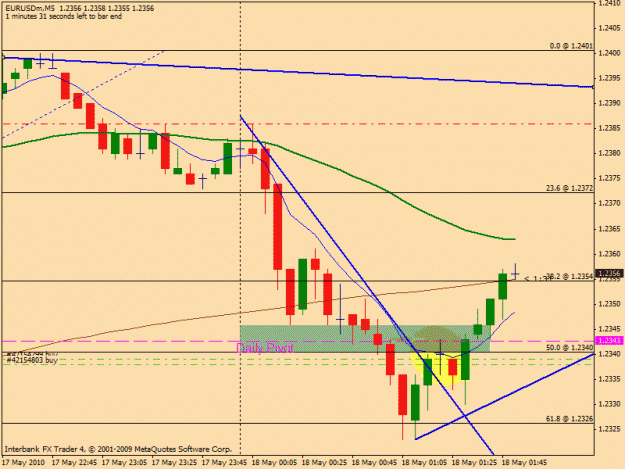Click the 1.2330 price axis label
The height and width of the screenshot is (469, 625).
(609, 404)
